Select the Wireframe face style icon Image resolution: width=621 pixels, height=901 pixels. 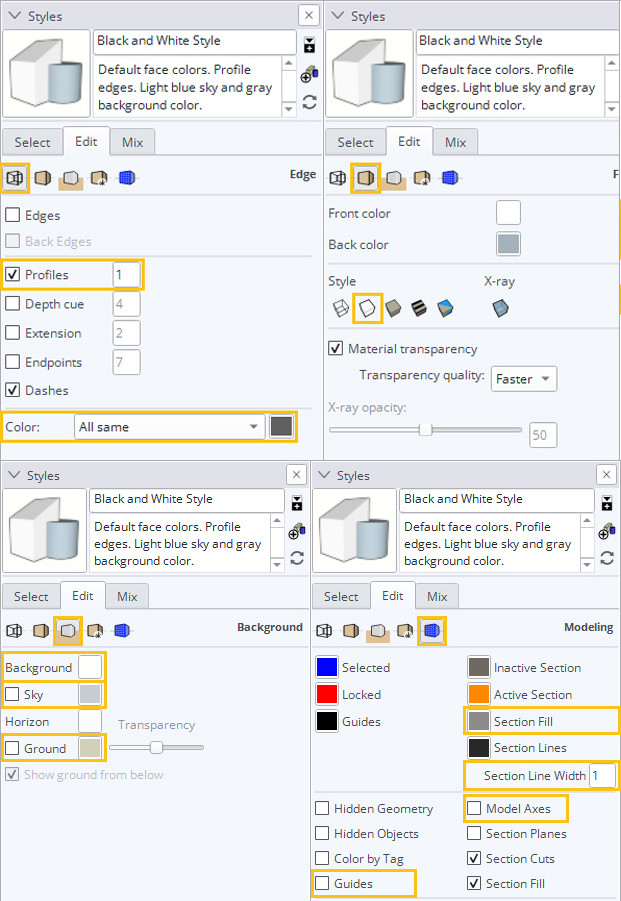pos(340,309)
